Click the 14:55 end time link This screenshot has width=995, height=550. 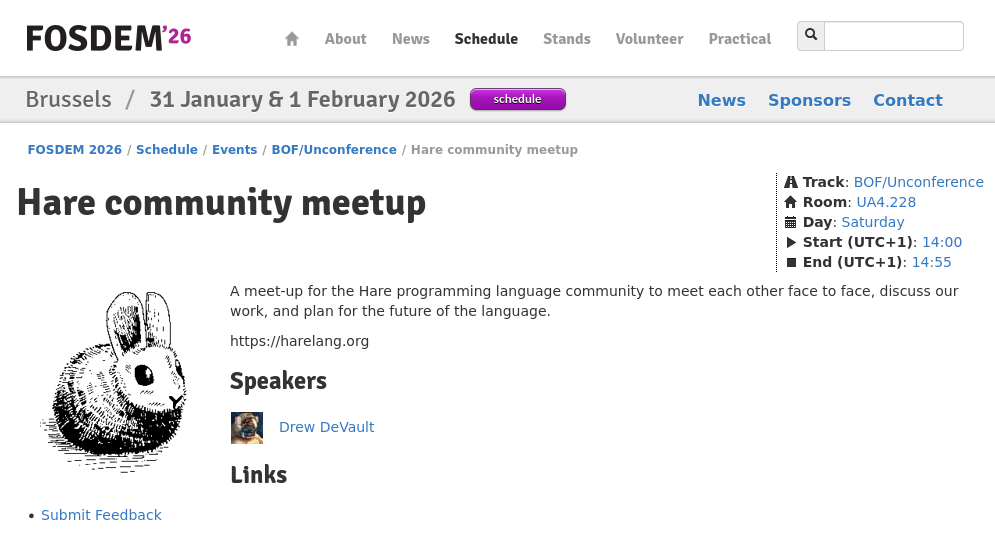click(x=932, y=263)
